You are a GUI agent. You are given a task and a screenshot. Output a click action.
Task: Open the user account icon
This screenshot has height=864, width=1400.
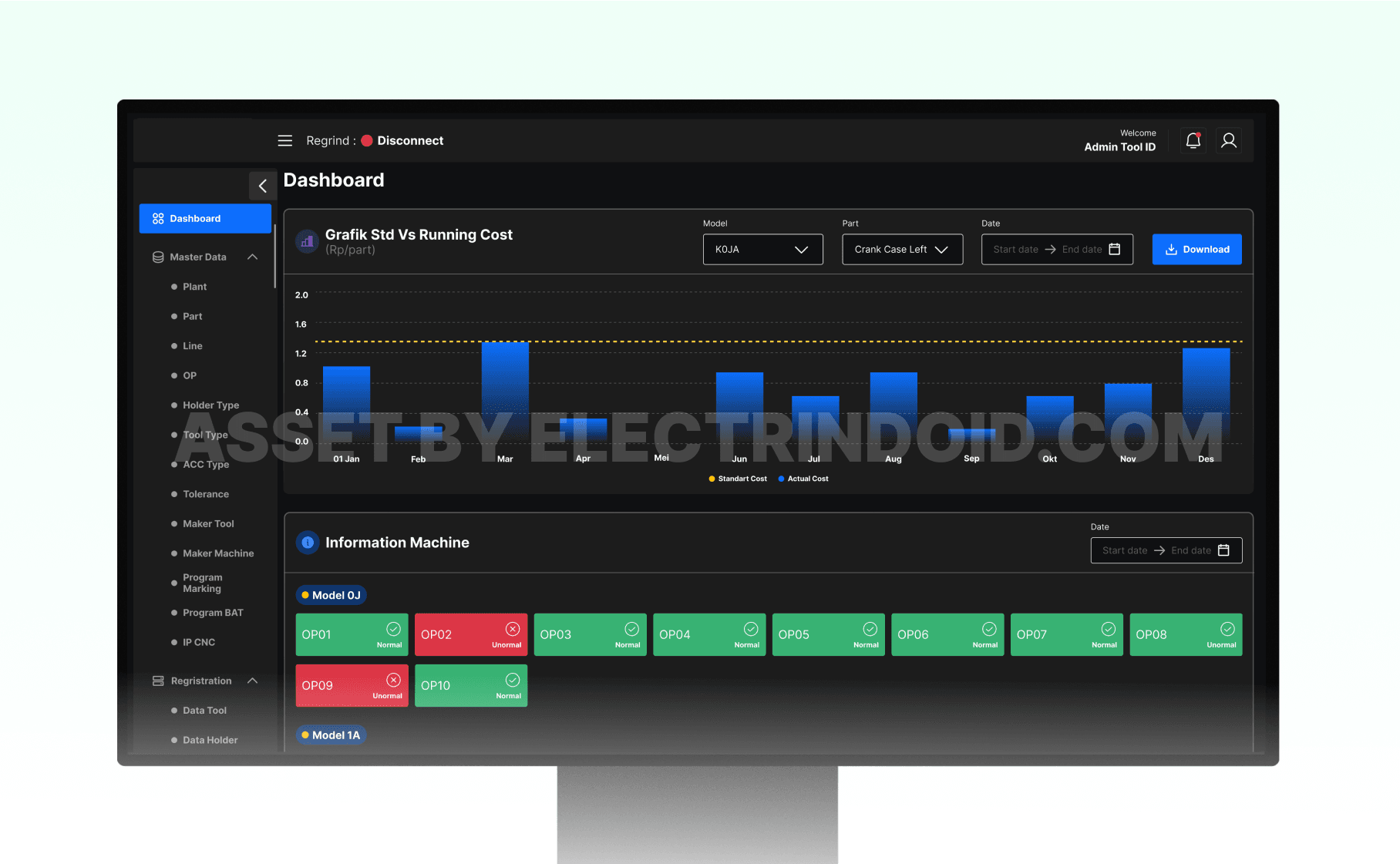(x=1229, y=140)
